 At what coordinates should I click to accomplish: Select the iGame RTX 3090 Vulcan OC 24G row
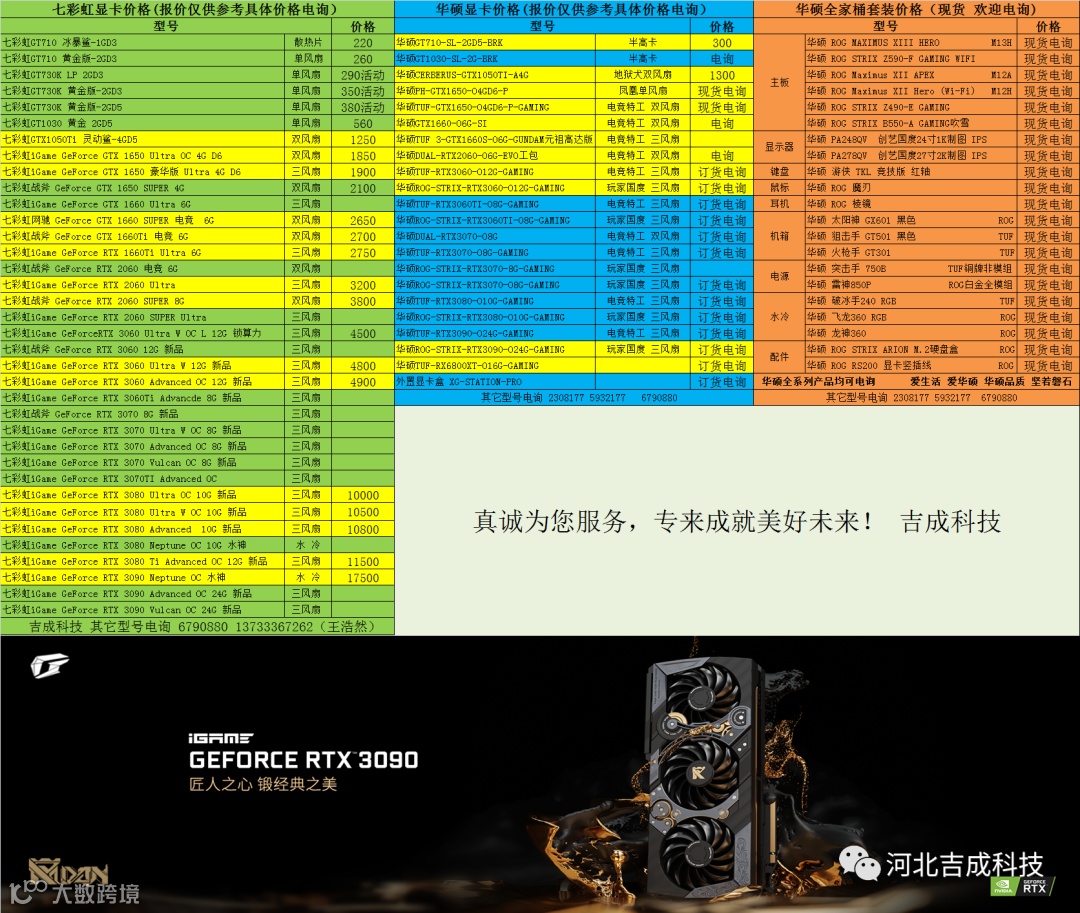(x=197, y=609)
